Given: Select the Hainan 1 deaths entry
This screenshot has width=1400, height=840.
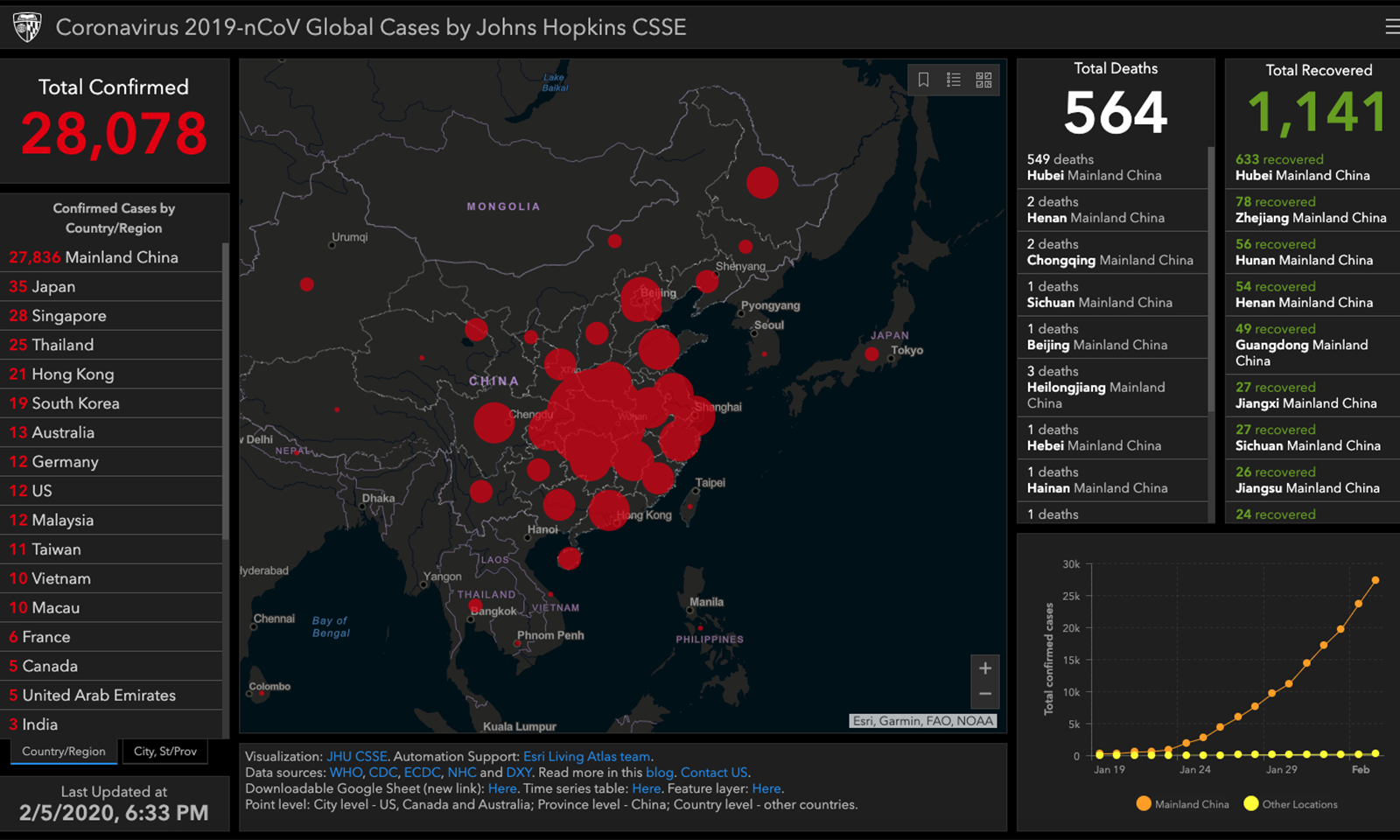Looking at the screenshot, I should pyautogui.click(x=1112, y=480).
